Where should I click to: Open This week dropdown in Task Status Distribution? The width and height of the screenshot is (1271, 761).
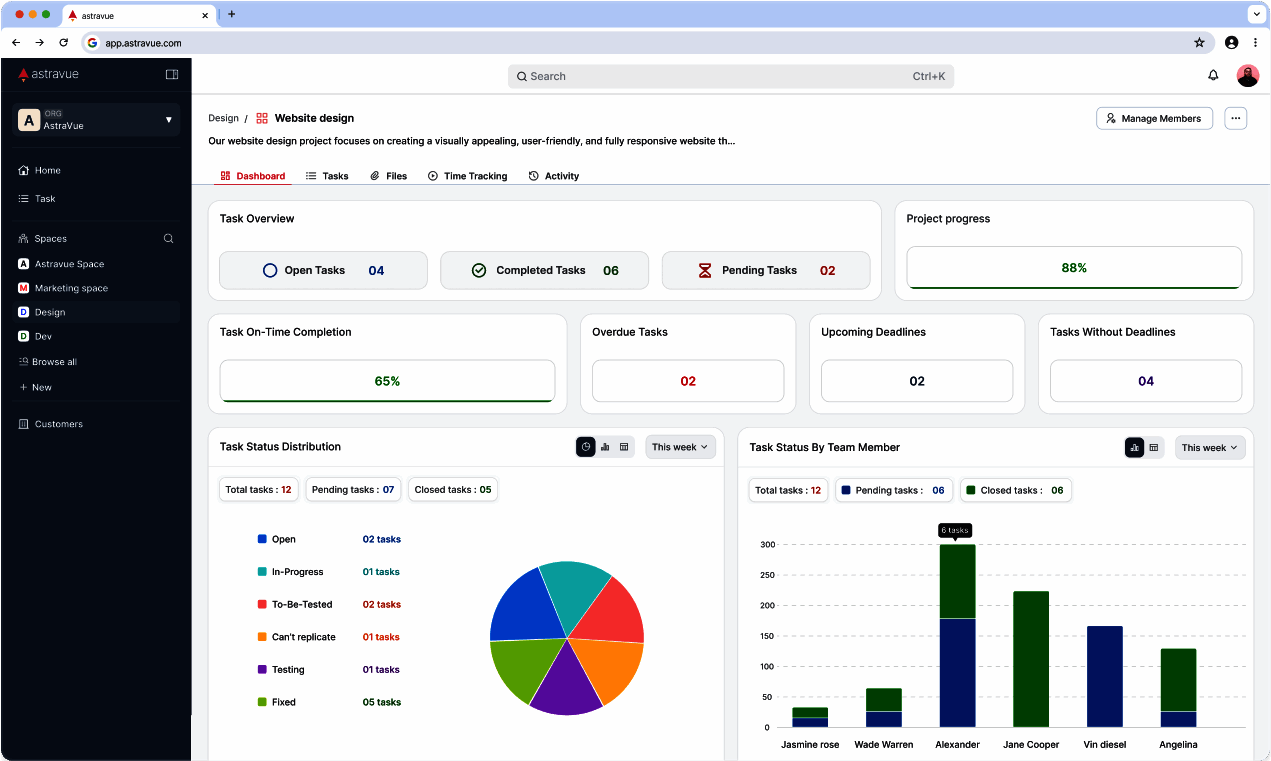tap(680, 447)
